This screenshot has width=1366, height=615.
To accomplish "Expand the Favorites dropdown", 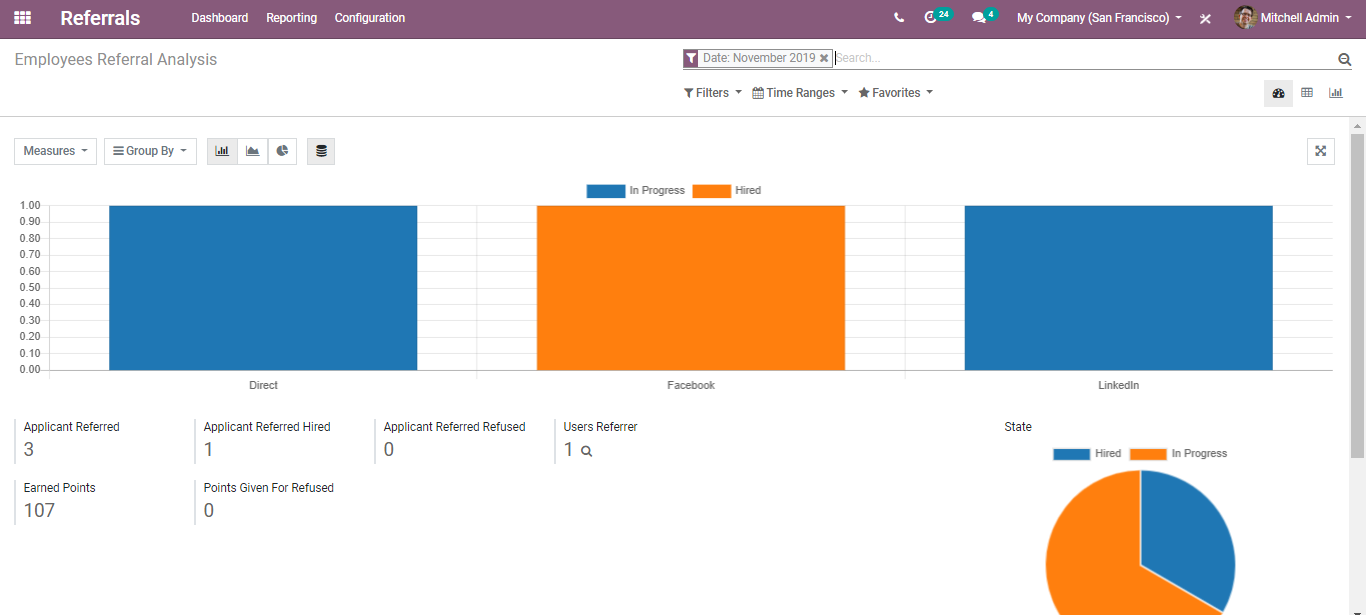I will click(x=896, y=93).
